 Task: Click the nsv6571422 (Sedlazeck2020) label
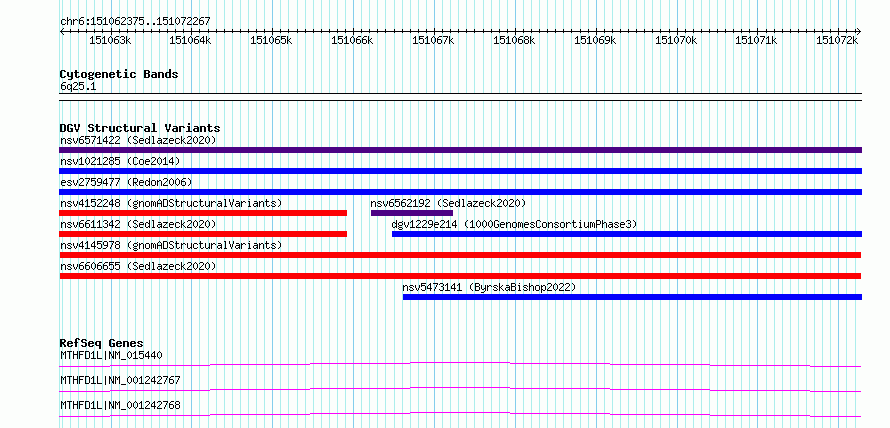[x=138, y=140]
